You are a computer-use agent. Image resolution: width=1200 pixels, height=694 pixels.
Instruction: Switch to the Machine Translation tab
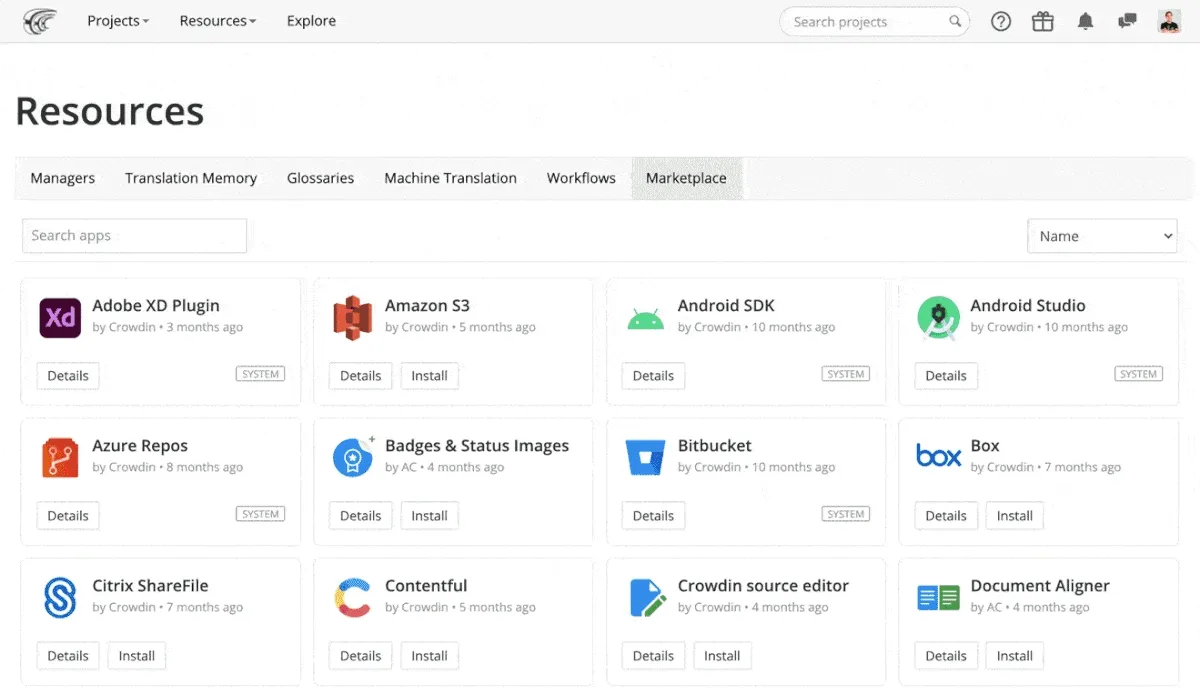pyautogui.click(x=450, y=178)
